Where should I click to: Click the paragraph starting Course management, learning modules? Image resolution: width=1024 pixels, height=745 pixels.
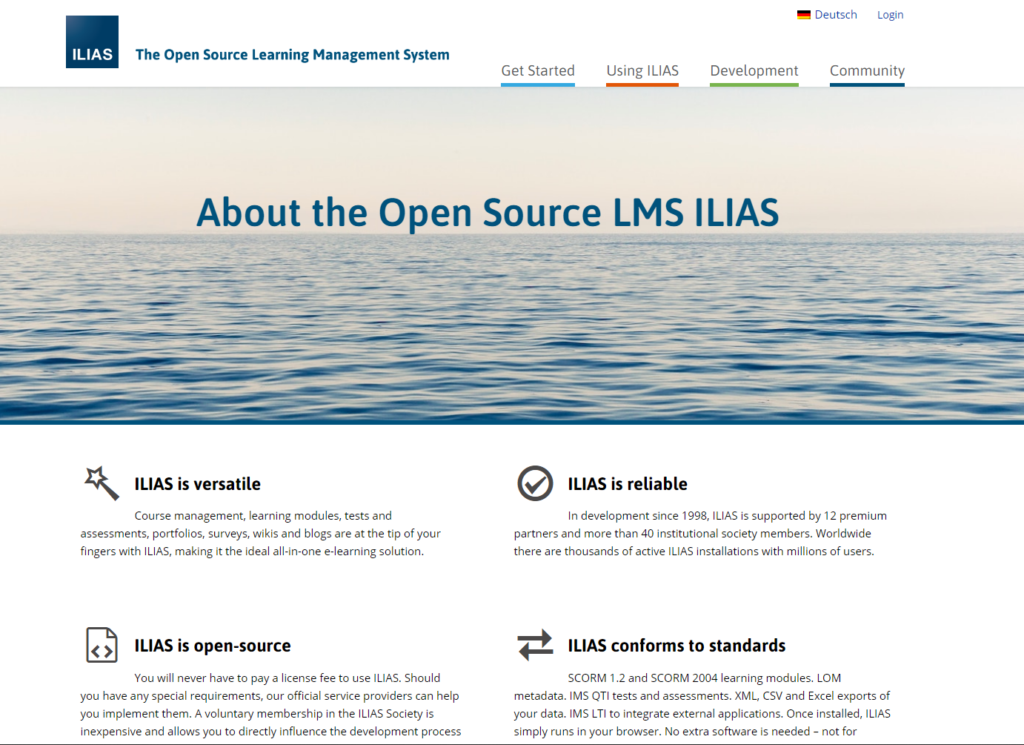point(261,533)
